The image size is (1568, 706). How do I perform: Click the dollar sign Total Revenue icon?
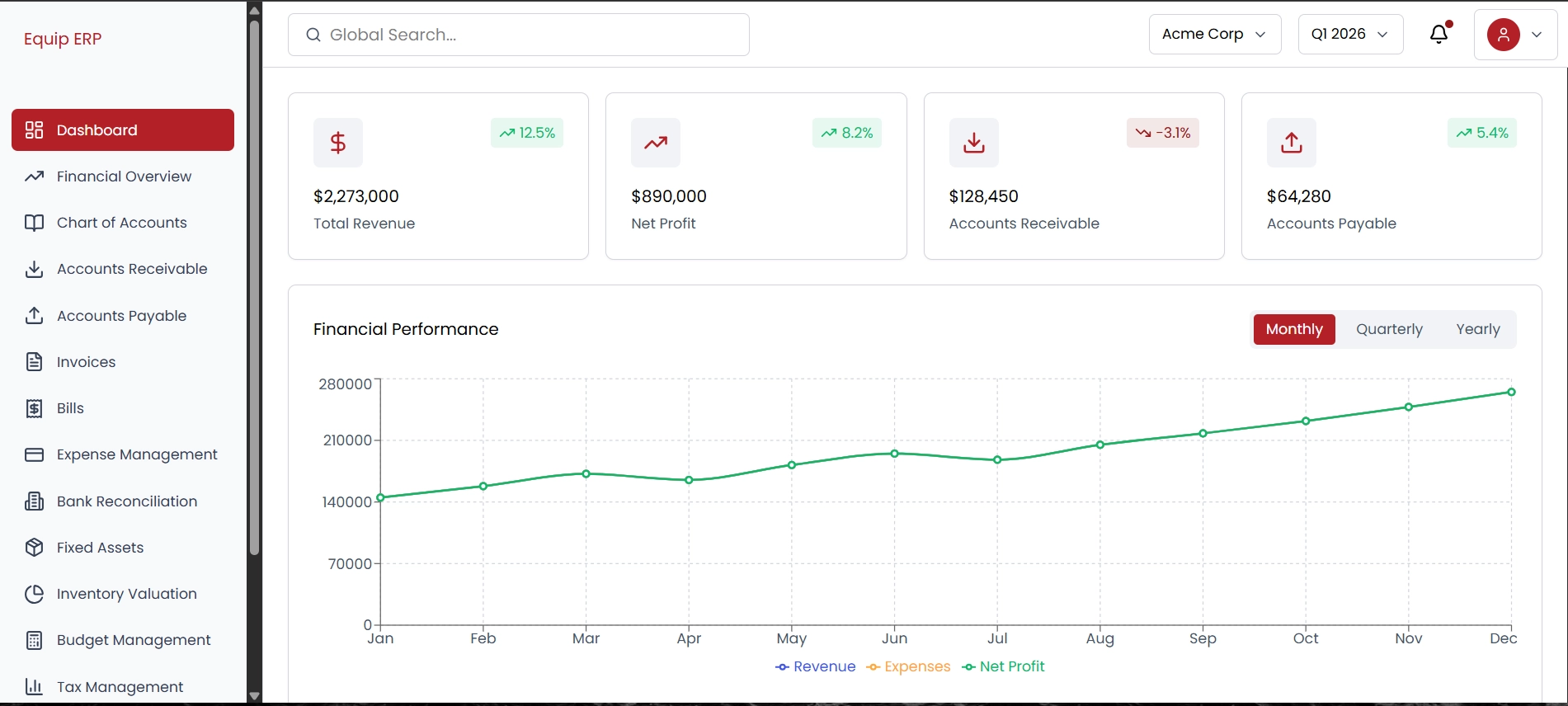[337, 143]
